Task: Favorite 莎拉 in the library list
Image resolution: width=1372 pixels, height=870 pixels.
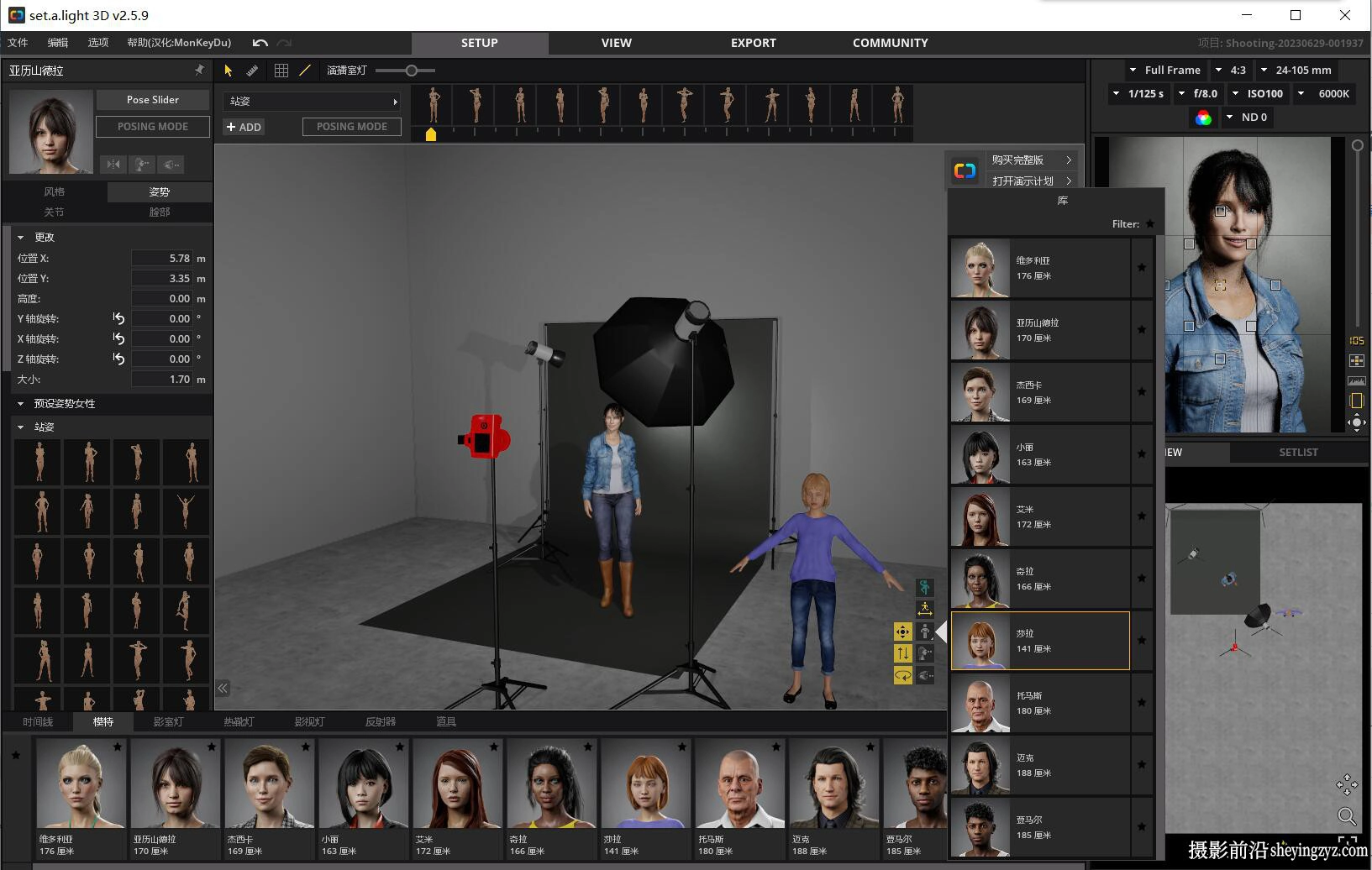Action: (1142, 641)
